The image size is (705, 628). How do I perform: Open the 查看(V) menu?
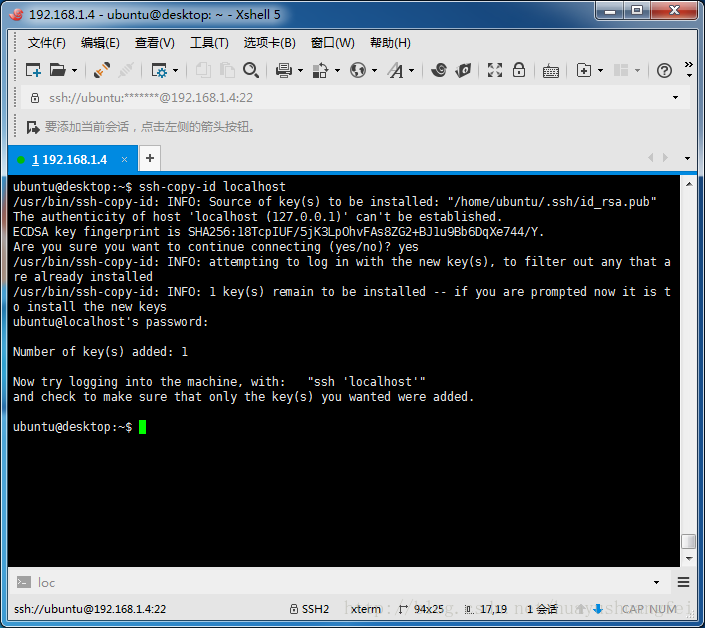(154, 43)
